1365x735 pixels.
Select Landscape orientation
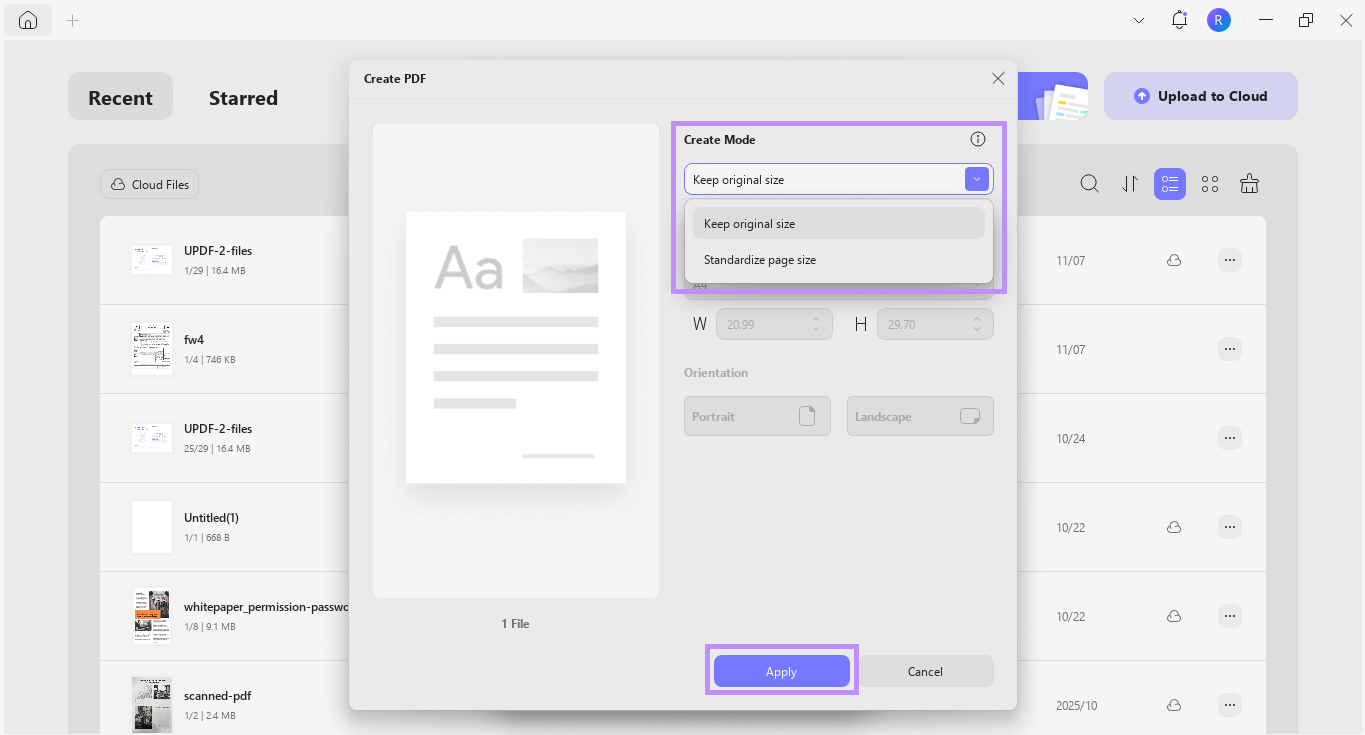pyautogui.click(x=919, y=416)
